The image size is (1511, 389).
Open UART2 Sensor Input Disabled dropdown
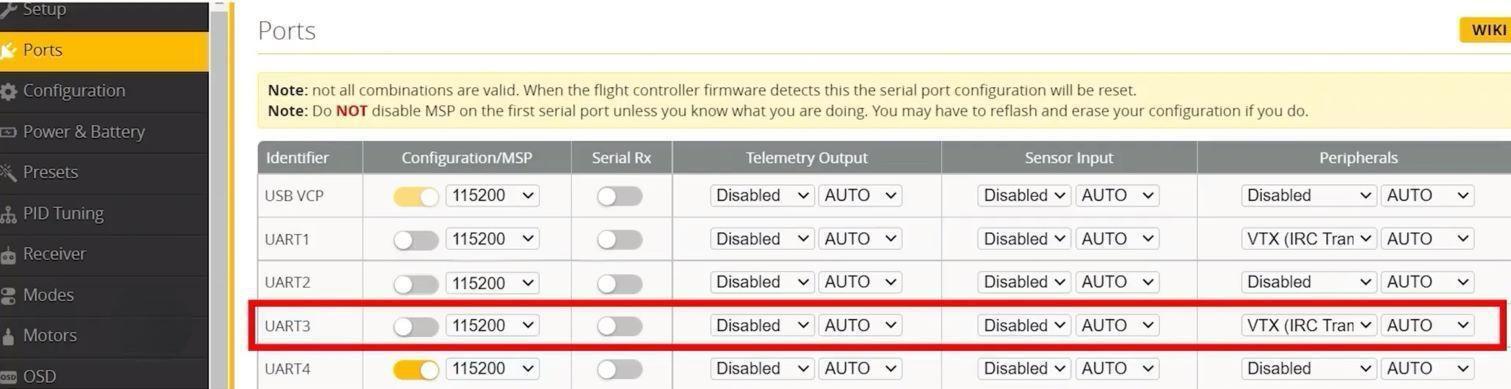[1024, 282]
